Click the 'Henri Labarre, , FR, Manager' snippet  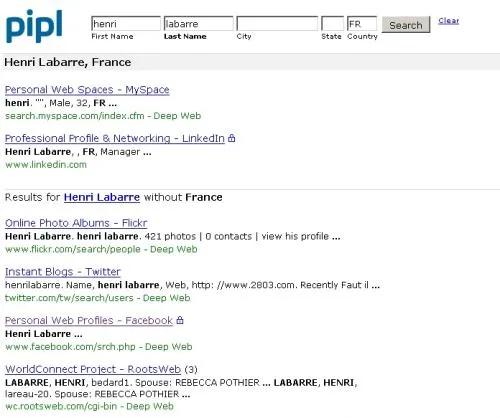click(78, 152)
